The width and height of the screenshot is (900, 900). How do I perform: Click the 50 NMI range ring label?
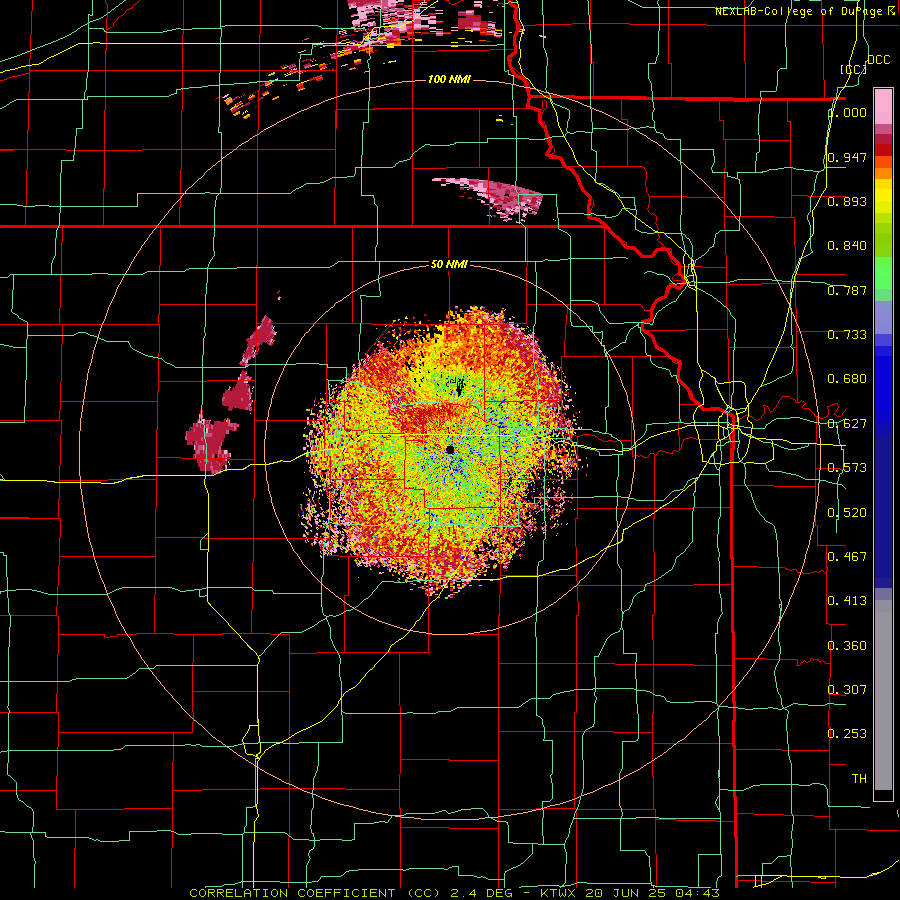(x=449, y=264)
